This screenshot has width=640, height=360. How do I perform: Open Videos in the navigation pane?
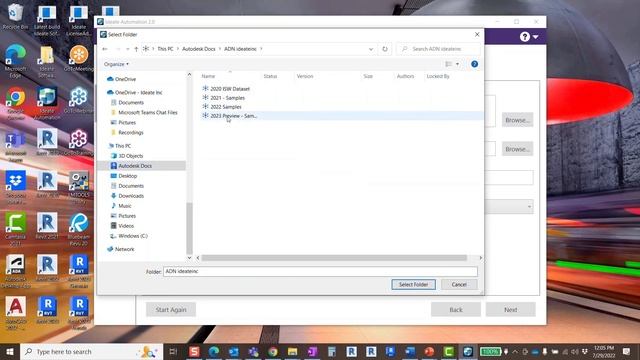tap(122, 226)
